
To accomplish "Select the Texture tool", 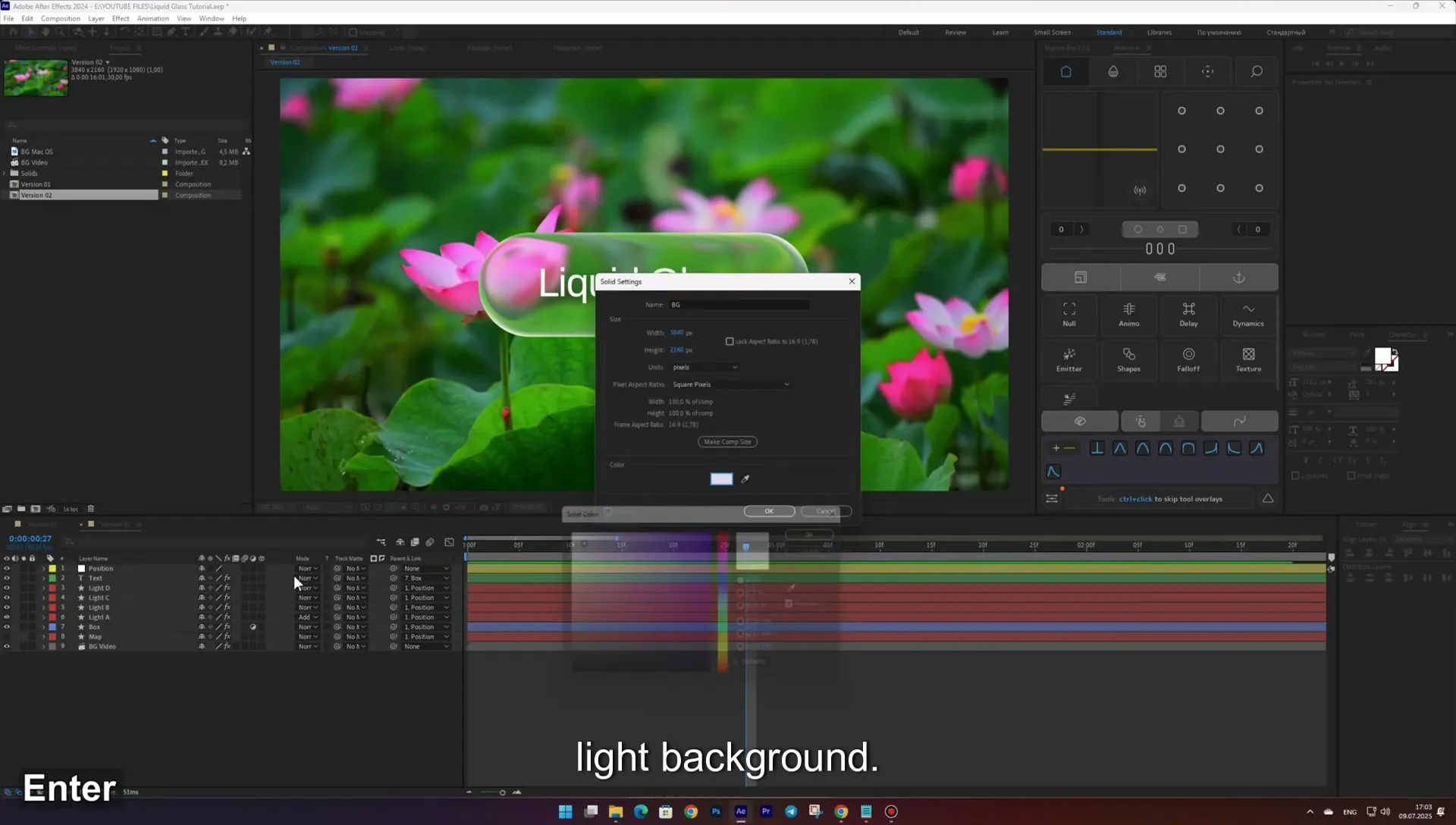I will click(x=1248, y=359).
